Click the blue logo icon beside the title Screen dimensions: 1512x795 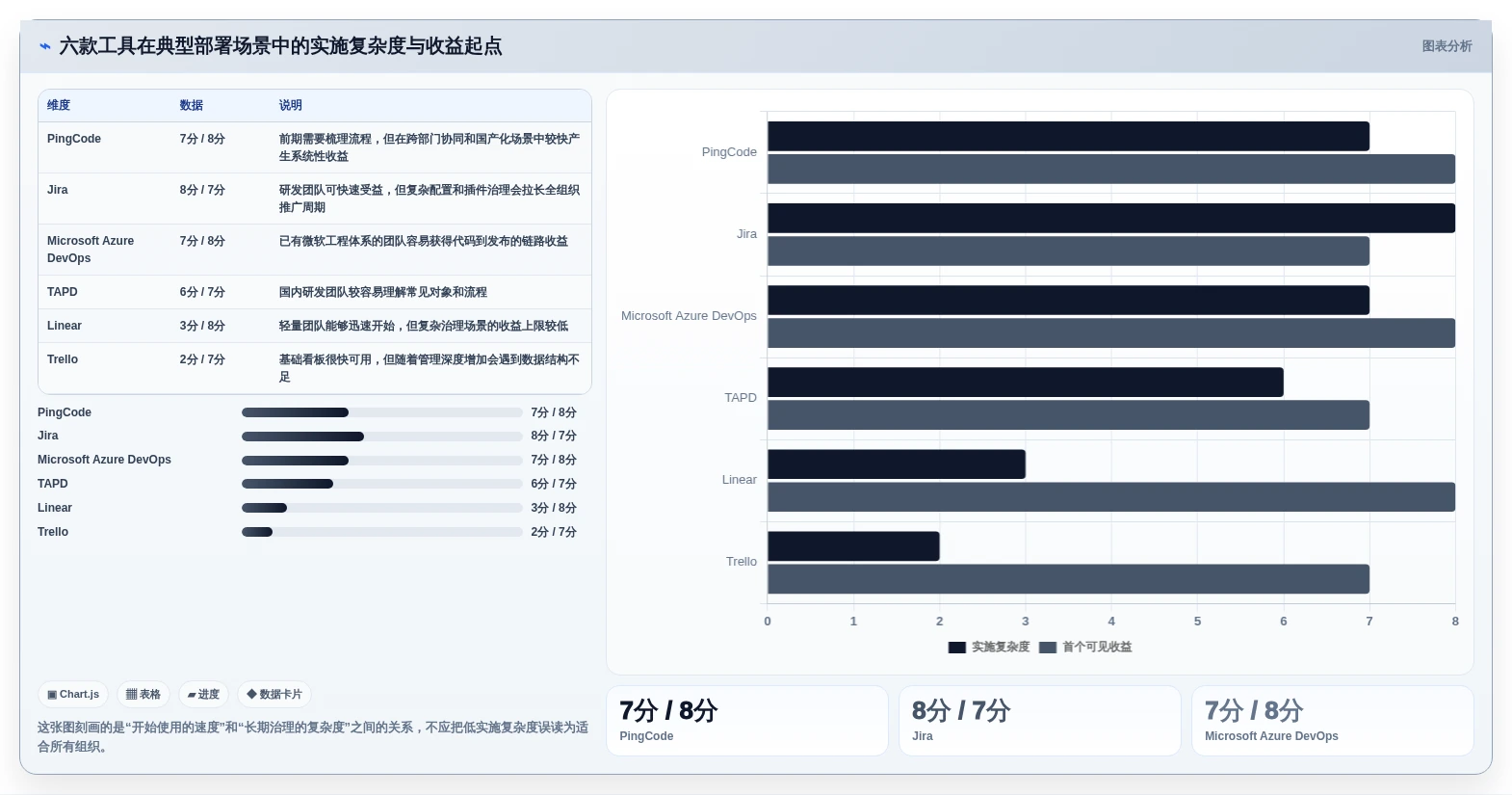(44, 46)
